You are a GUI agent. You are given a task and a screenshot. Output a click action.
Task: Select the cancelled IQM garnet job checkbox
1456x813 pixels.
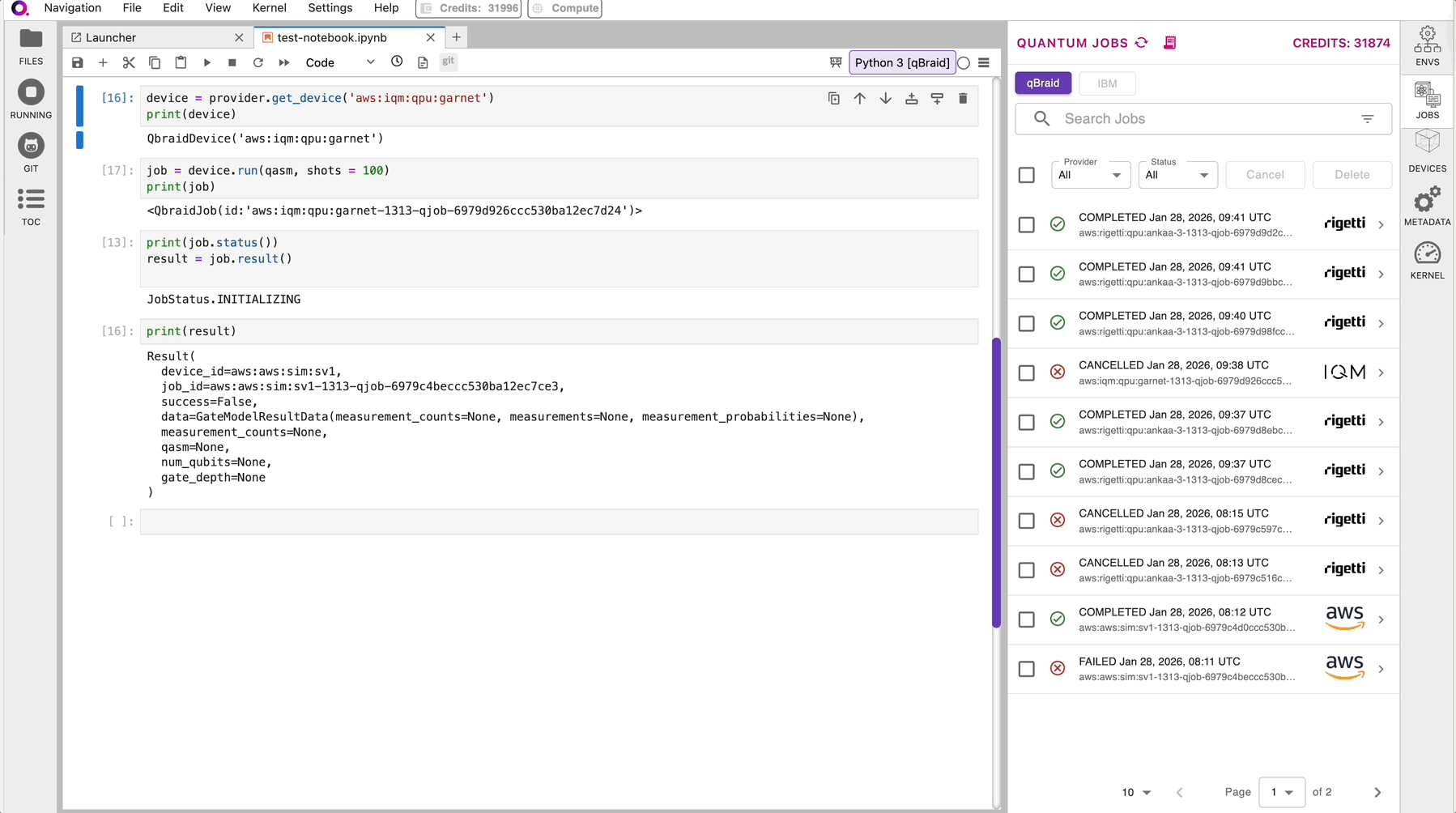(1027, 372)
